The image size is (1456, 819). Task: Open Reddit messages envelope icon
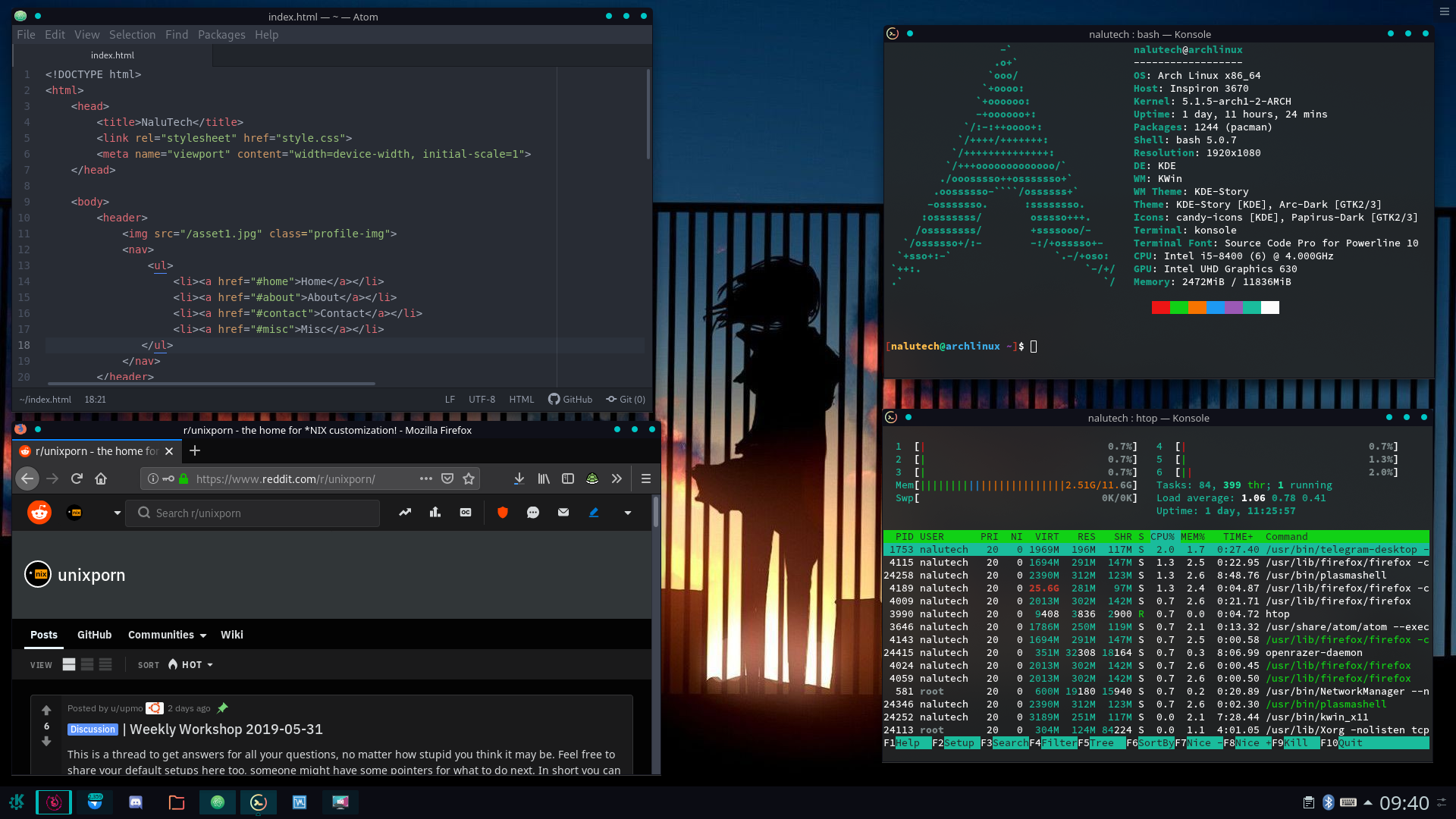point(563,513)
